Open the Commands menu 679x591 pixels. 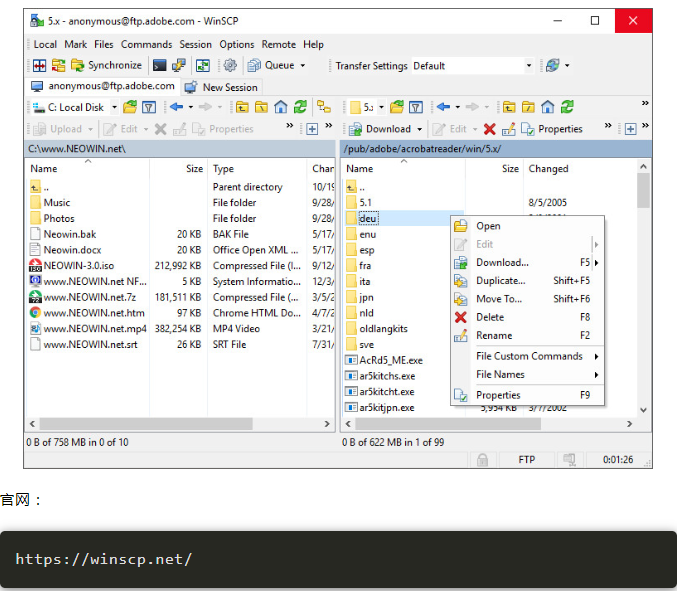146,44
